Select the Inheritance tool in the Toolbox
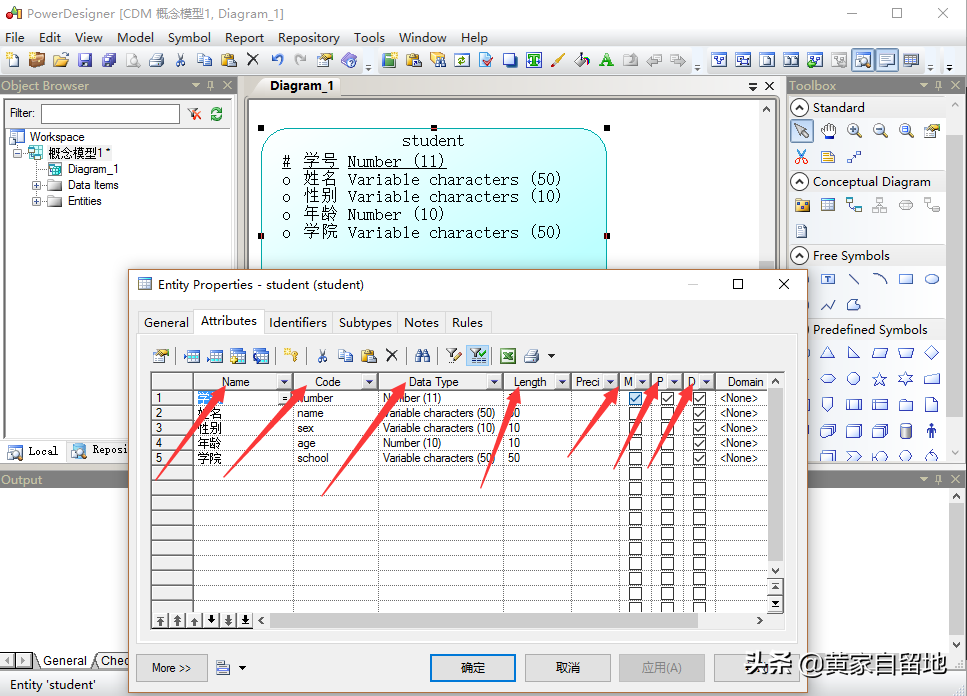 pos(880,205)
